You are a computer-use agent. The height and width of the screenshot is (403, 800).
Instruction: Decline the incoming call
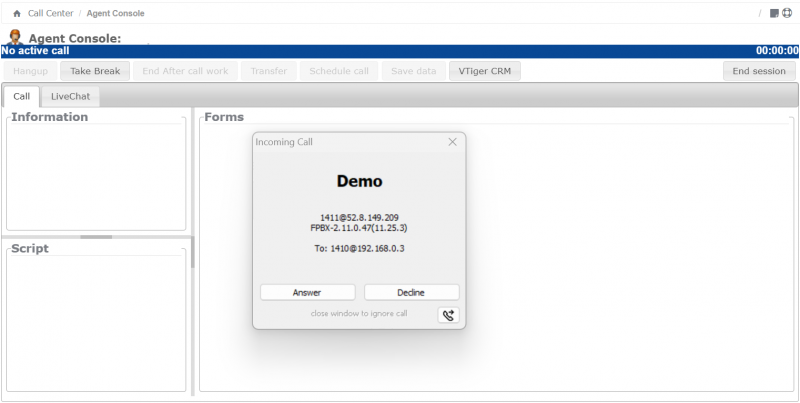411,292
